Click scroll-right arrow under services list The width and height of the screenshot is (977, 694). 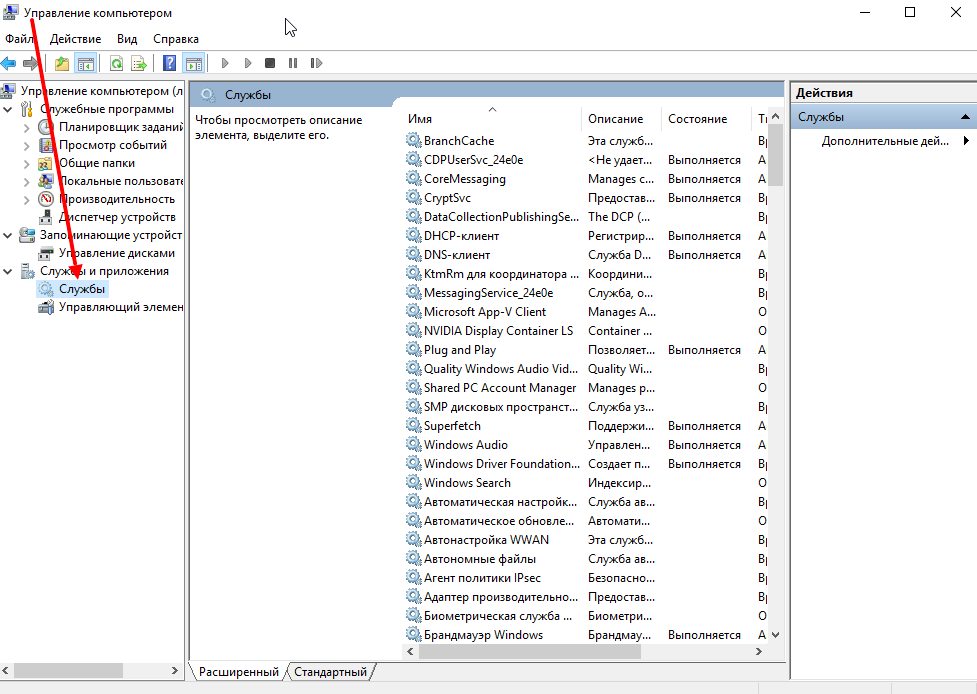(x=758, y=652)
